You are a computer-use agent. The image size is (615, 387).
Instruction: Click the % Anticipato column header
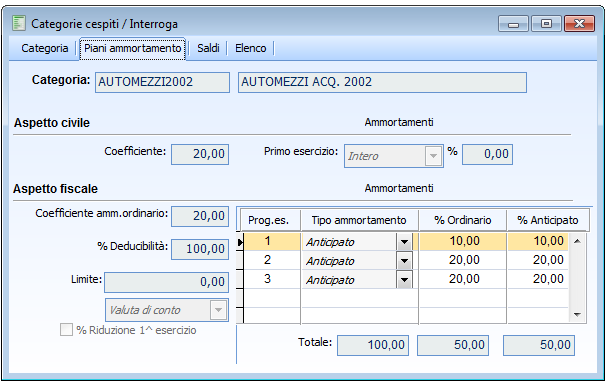click(548, 220)
